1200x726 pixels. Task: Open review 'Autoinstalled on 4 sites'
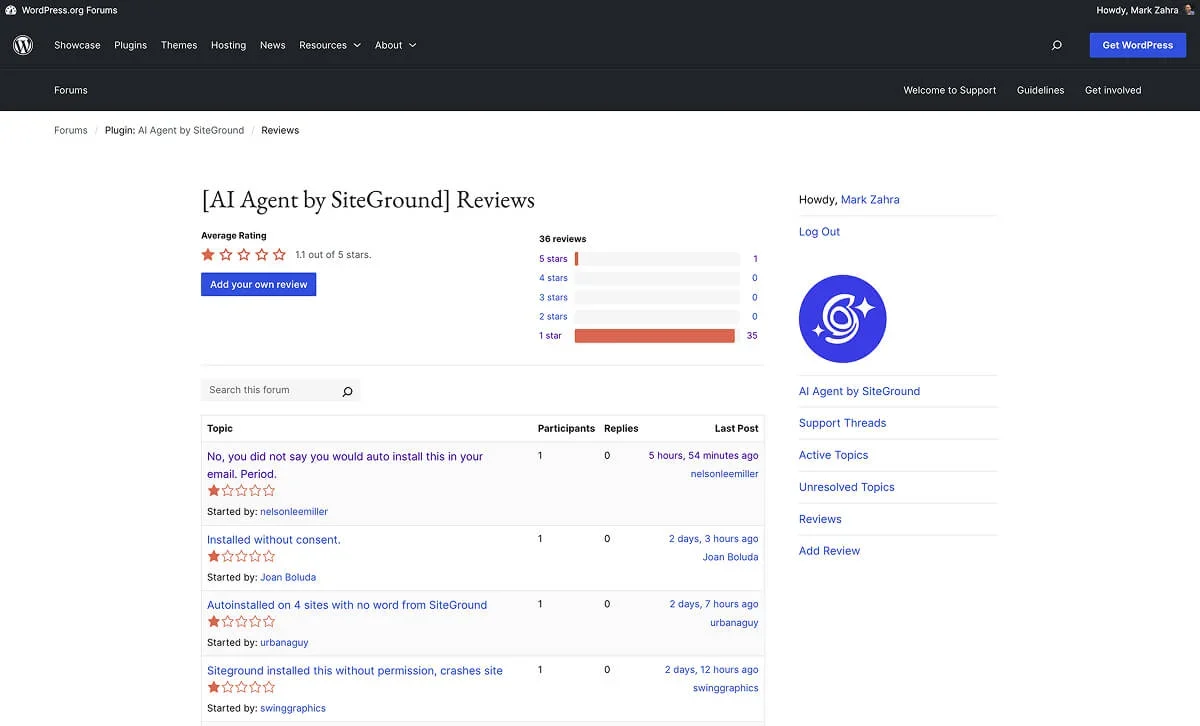(x=347, y=605)
